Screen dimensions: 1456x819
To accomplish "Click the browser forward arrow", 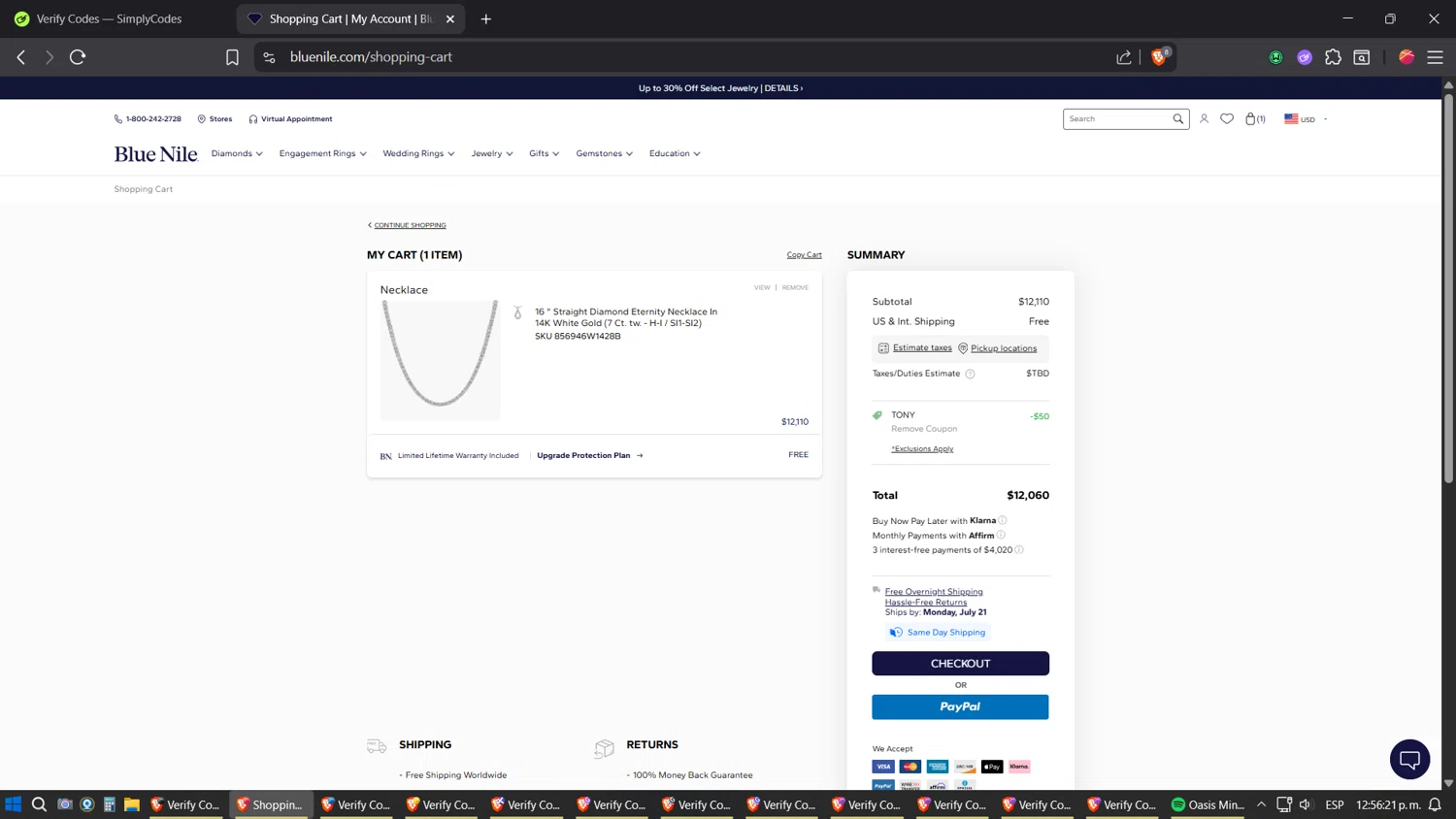I will 50,57.
